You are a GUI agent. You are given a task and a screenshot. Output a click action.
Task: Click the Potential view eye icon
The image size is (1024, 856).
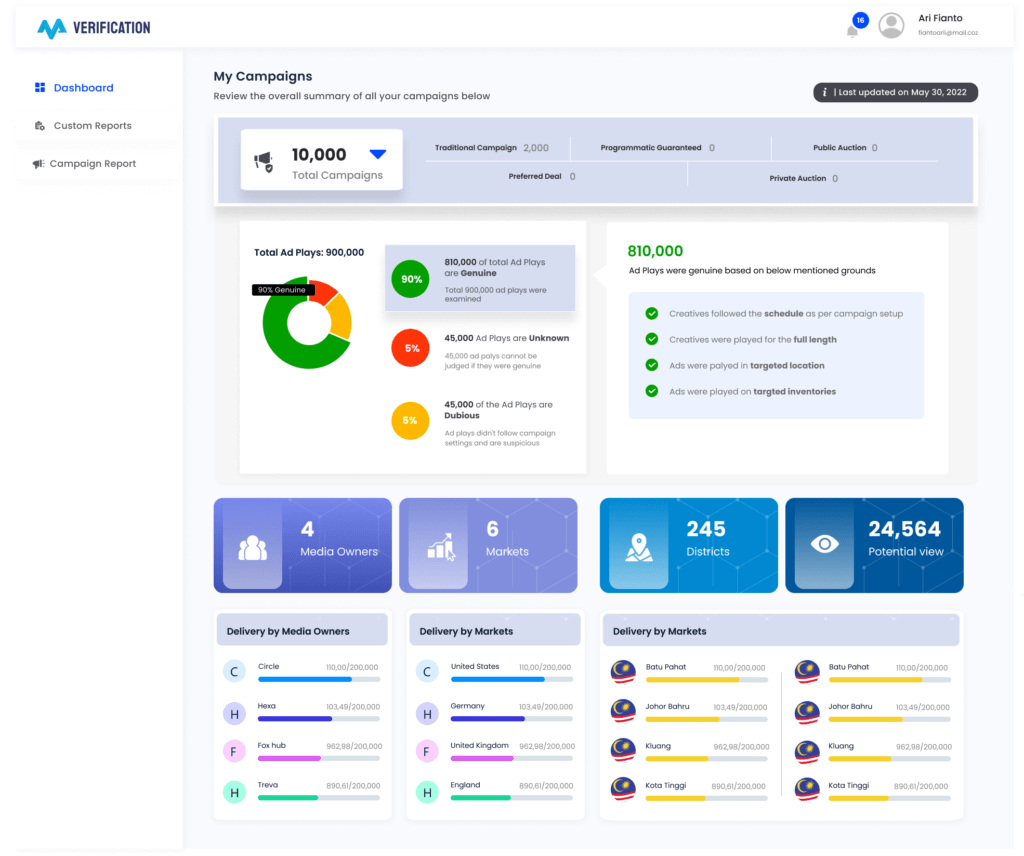[x=824, y=544]
